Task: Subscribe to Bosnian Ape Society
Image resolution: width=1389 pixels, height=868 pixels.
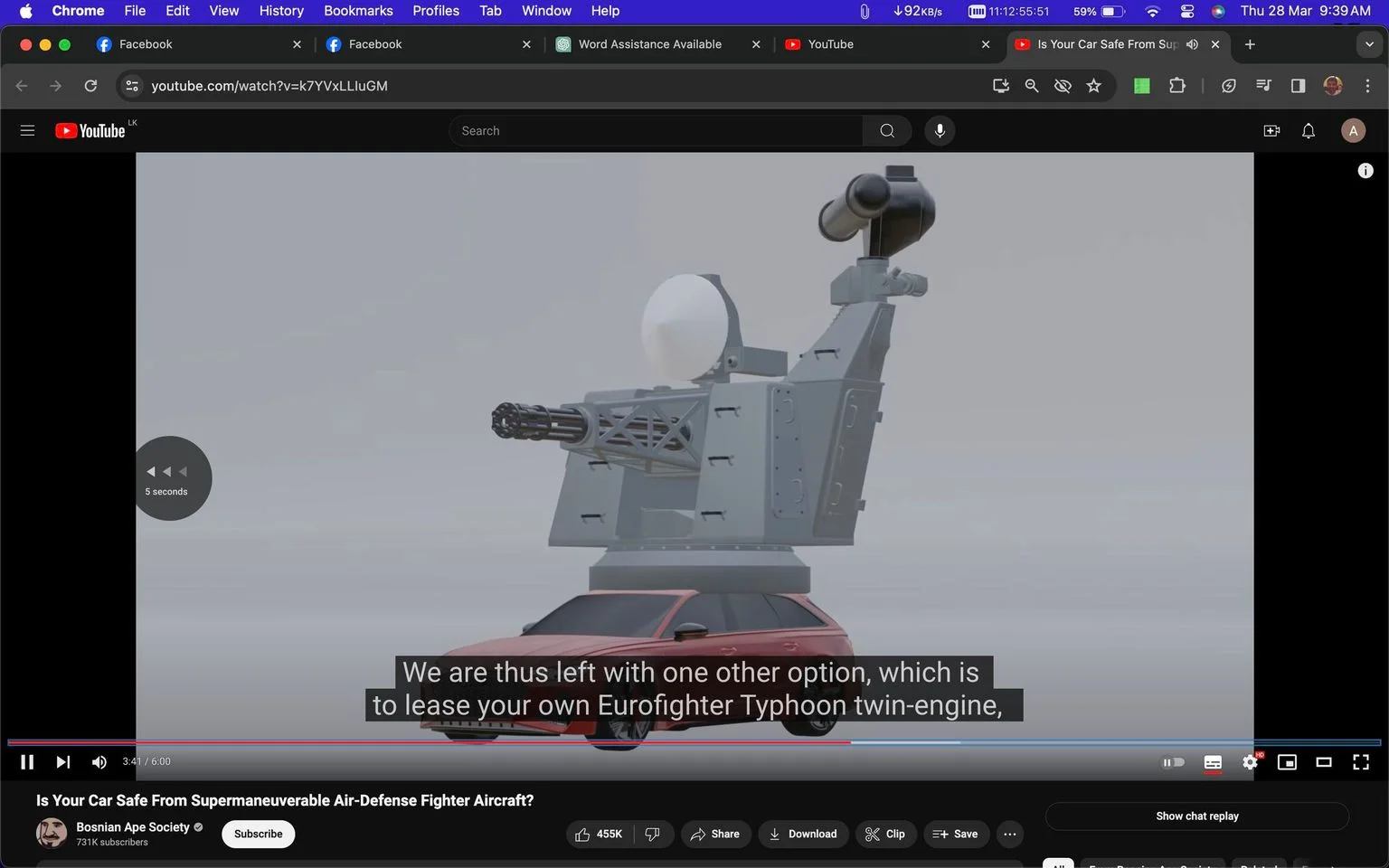Action: coord(259,835)
